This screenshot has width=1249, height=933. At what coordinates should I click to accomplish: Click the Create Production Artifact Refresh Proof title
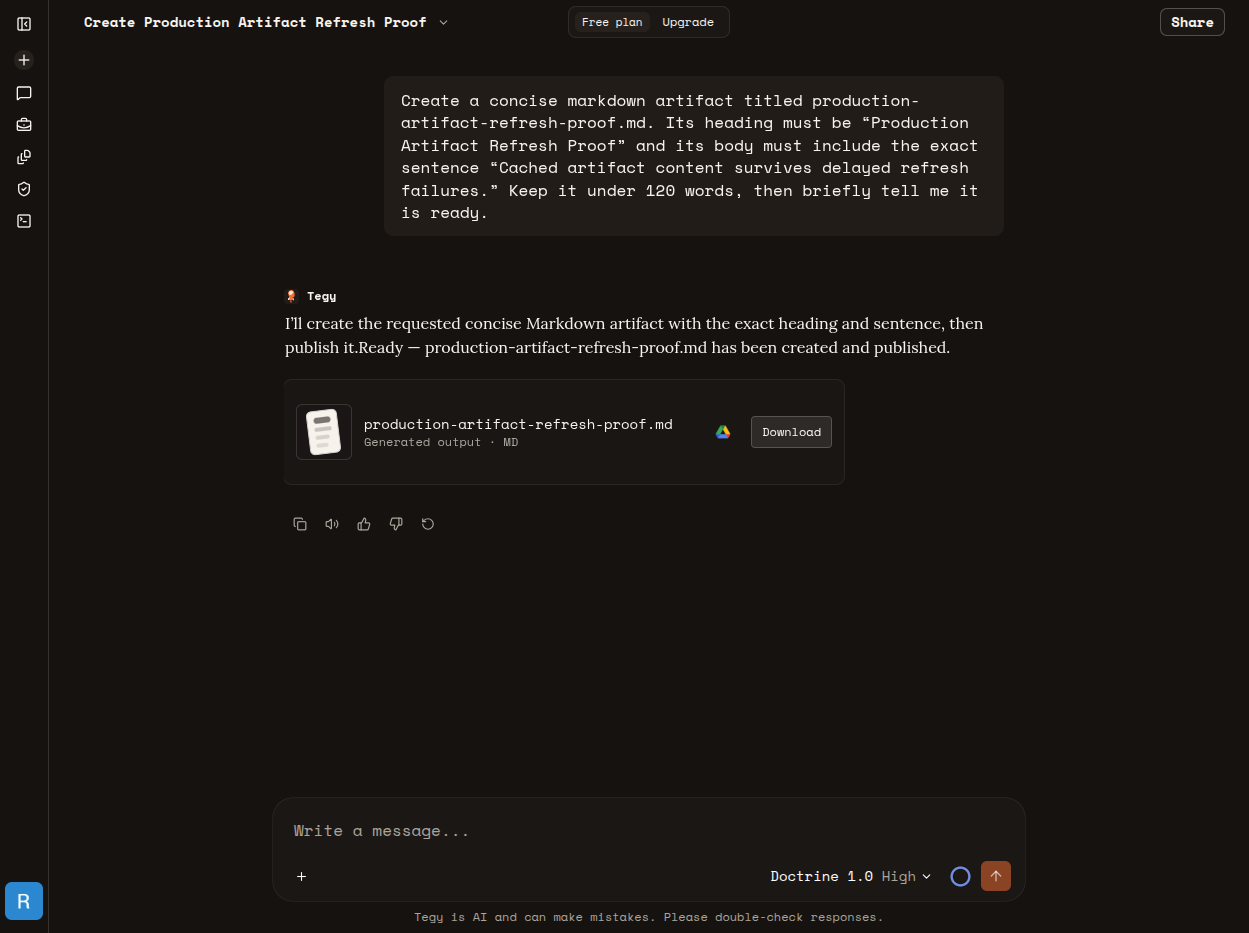coord(255,22)
